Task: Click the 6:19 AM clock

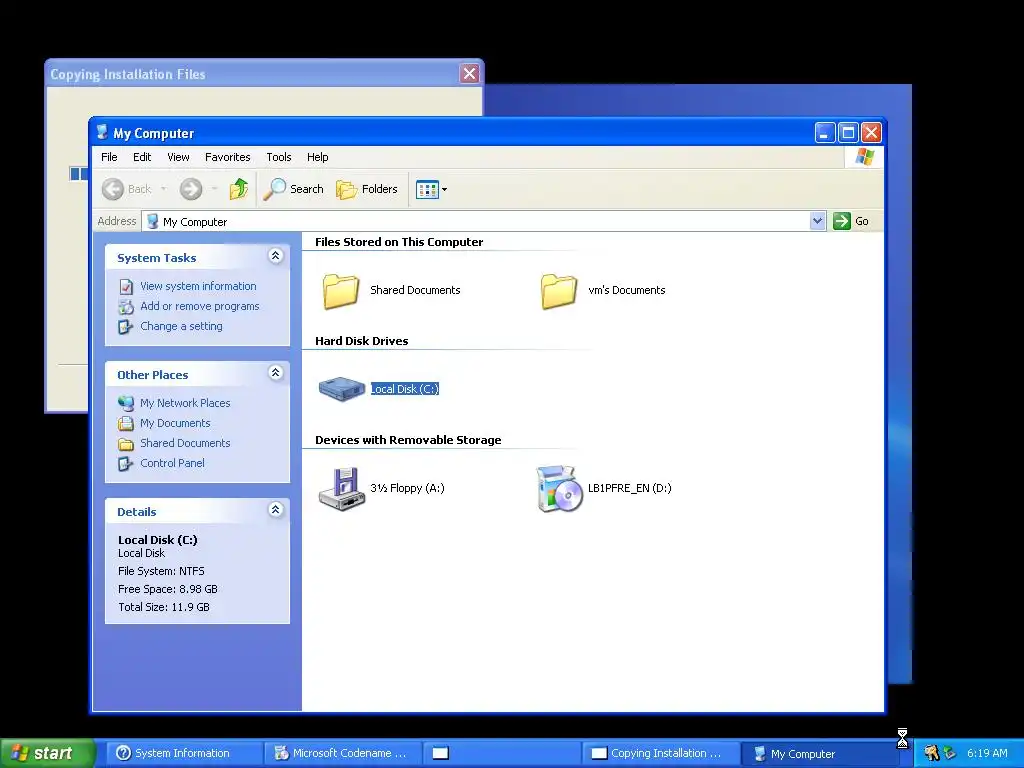Action: [987, 753]
